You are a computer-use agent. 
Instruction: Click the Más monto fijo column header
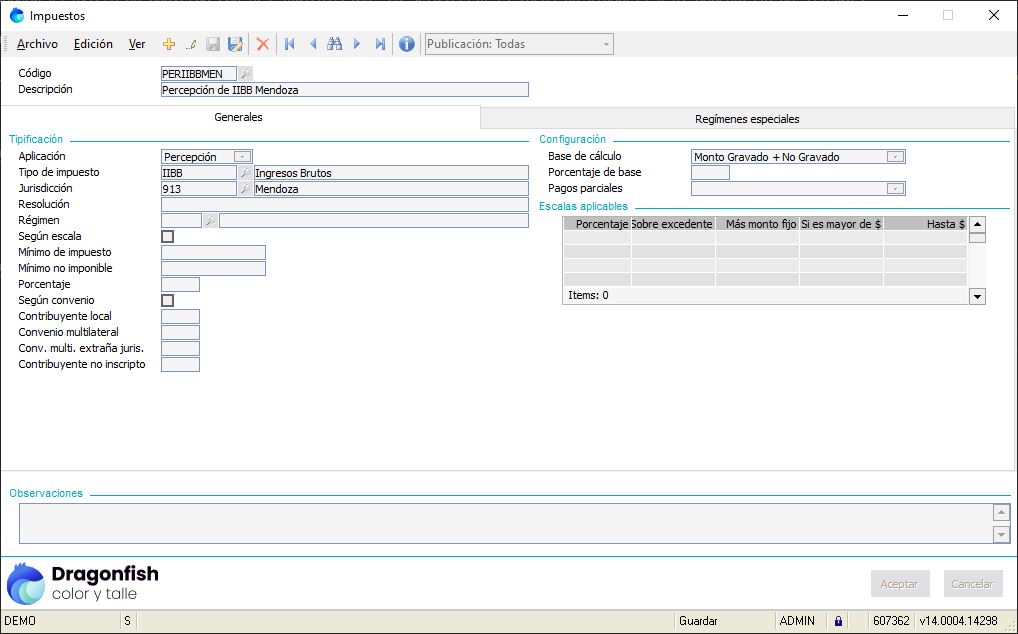tap(758, 224)
